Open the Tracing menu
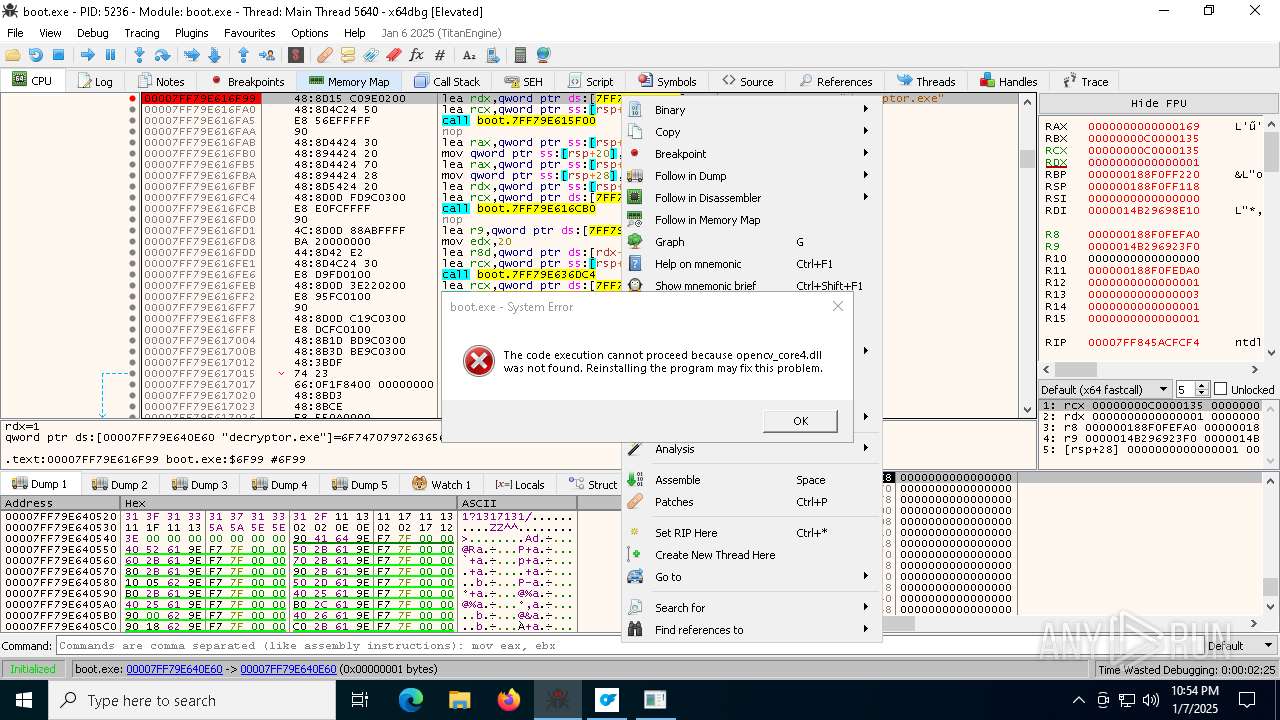Image resolution: width=1280 pixels, height=720 pixels. pyautogui.click(x=142, y=33)
